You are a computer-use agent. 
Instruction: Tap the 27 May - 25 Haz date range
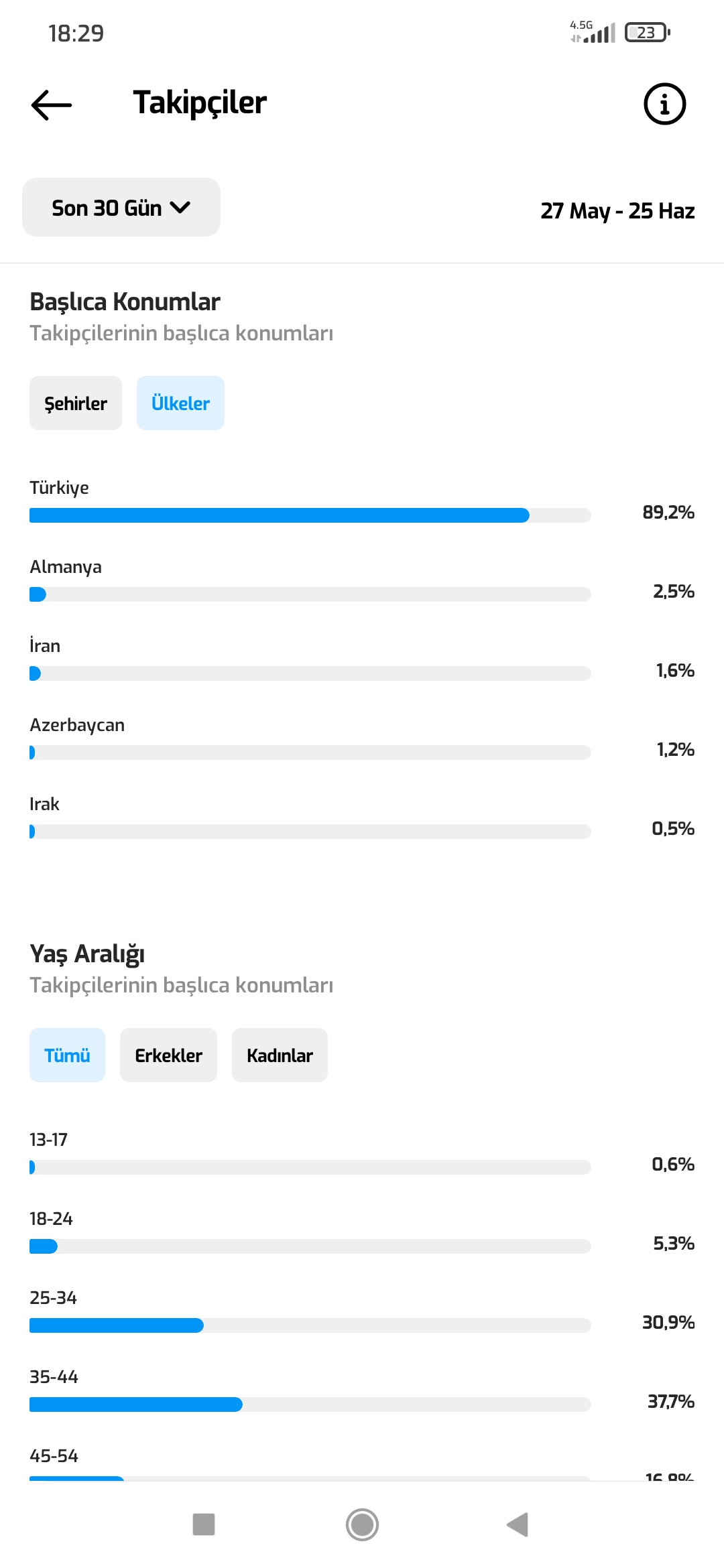click(x=617, y=211)
